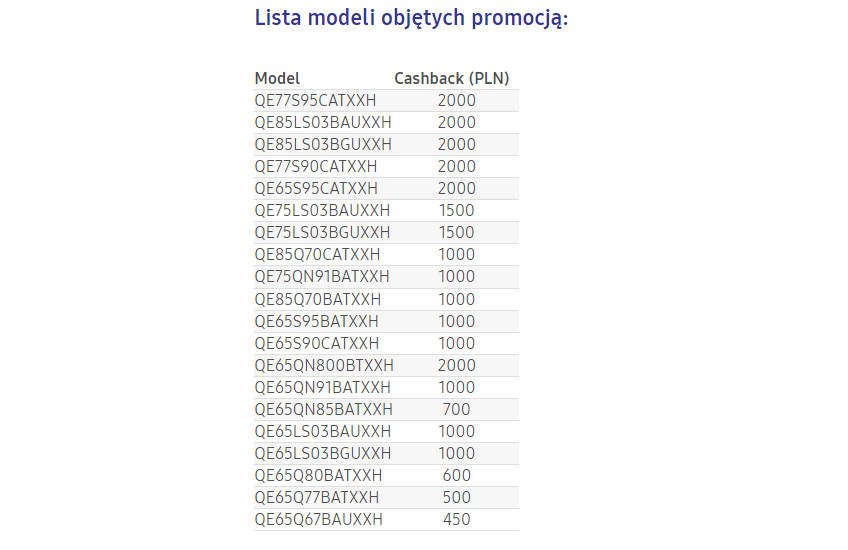The image size is (848, 550).
Task: Click model QE85LS03BAUXXH row
Action: 386,122
